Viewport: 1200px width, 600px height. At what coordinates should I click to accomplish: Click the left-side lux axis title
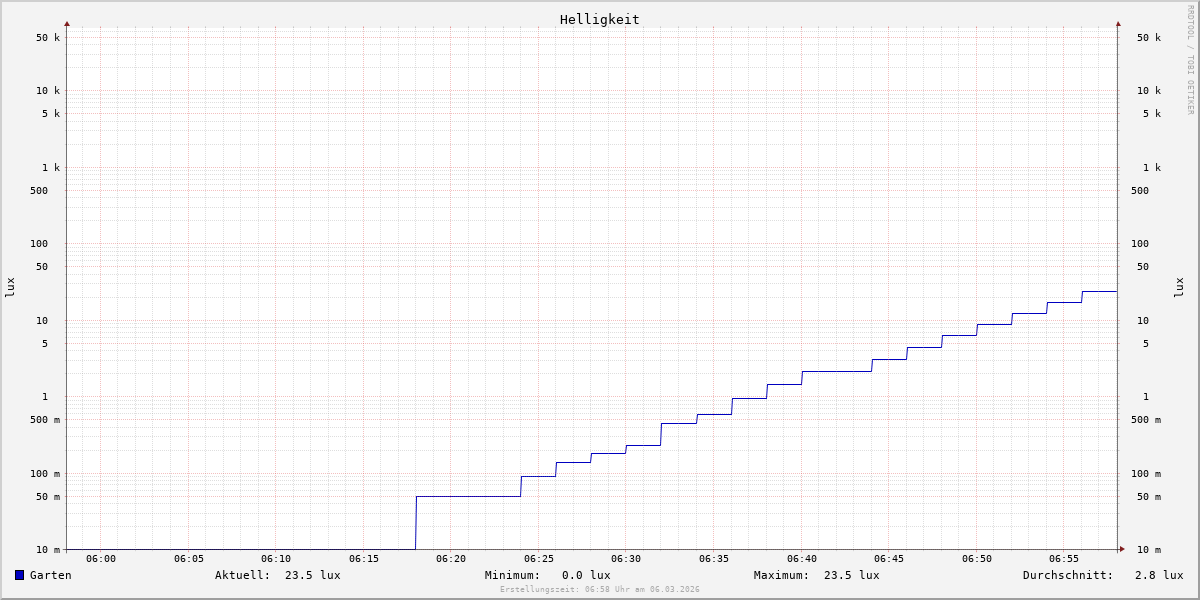(x=10, y=287)
